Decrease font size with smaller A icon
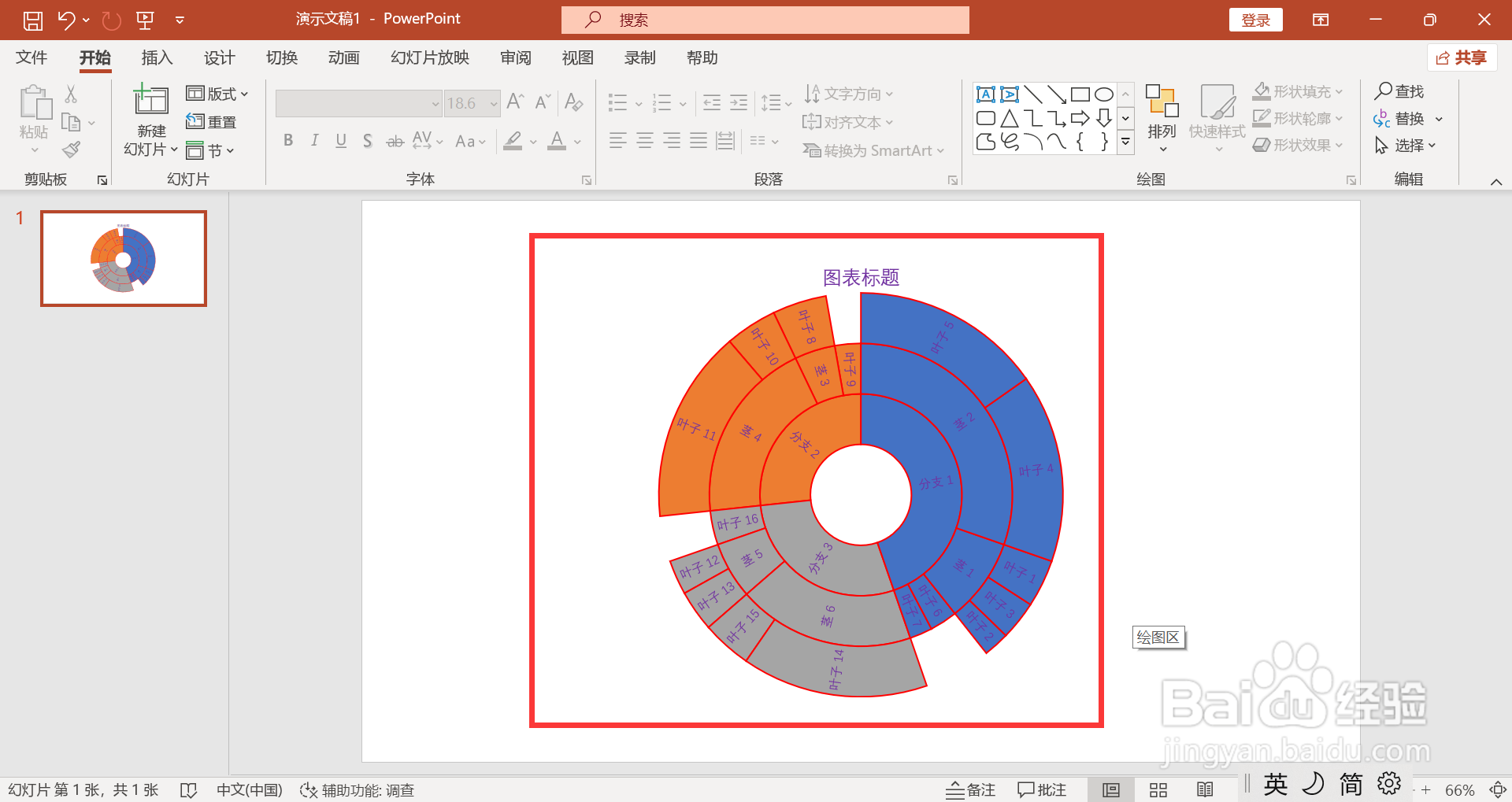 tap(543, 102)
